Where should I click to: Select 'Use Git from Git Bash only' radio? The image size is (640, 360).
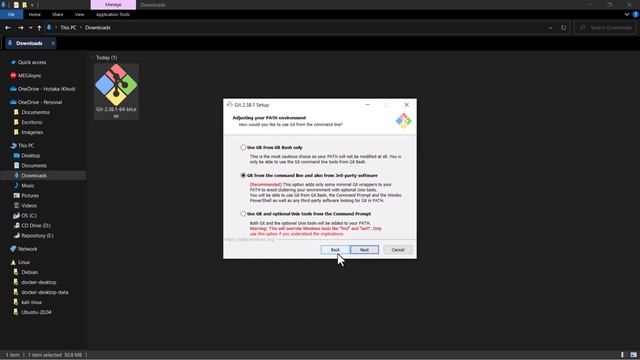pos(243,147)
